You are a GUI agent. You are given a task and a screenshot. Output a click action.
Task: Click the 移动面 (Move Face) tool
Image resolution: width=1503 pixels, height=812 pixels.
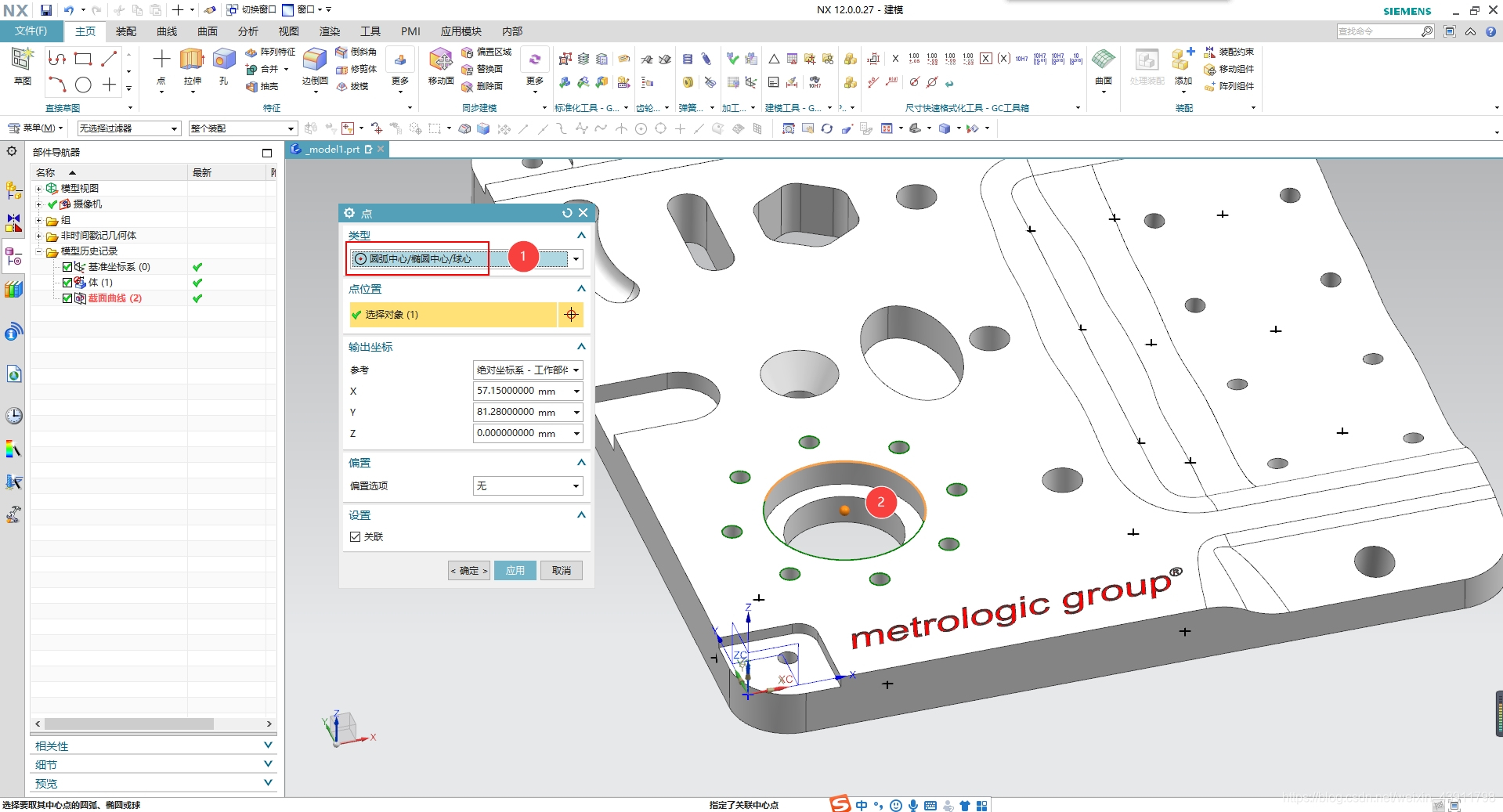pos(441,66)
